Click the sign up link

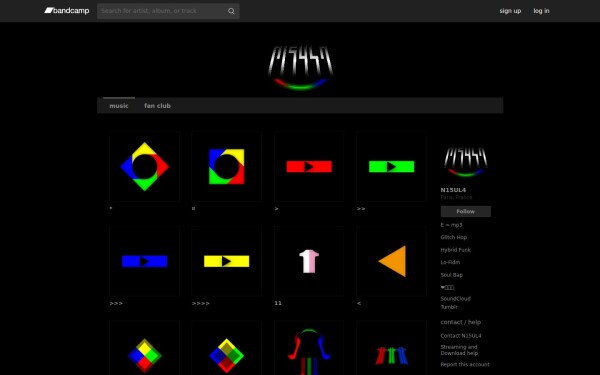[510, 11]
